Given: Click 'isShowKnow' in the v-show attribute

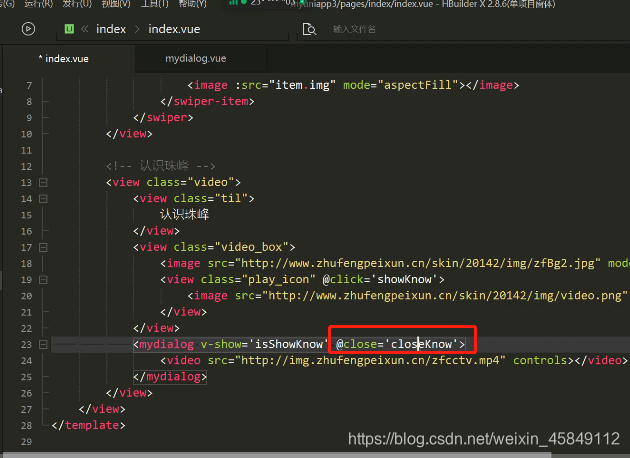Looking at the screenshot, I should tap(289, 344).
